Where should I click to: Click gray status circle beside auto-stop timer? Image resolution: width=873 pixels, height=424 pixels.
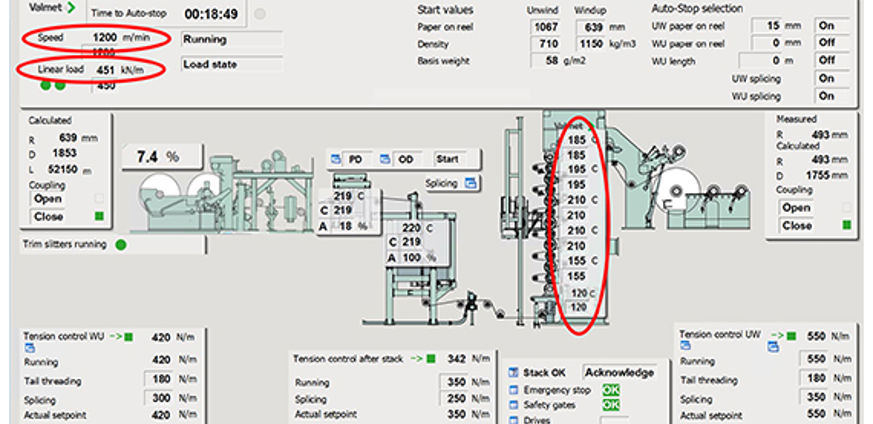coord(259,14)
